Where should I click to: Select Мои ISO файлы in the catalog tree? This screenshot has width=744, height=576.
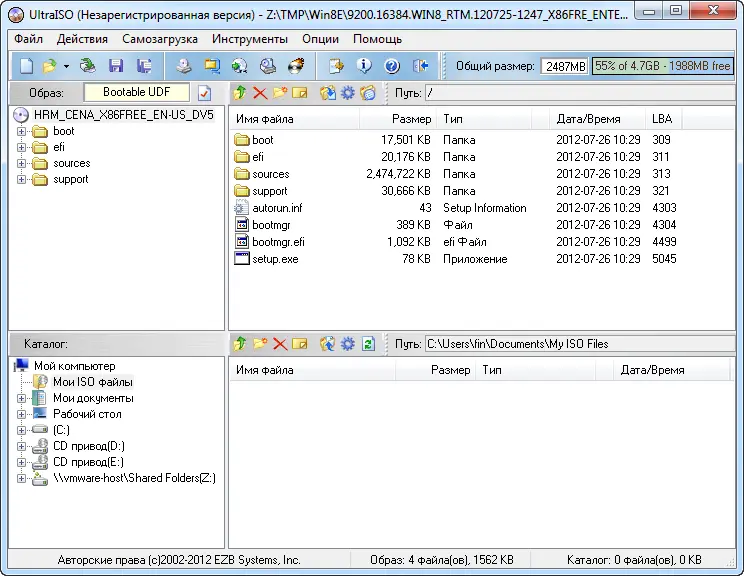pyautogui.click(x=93, y=382)
